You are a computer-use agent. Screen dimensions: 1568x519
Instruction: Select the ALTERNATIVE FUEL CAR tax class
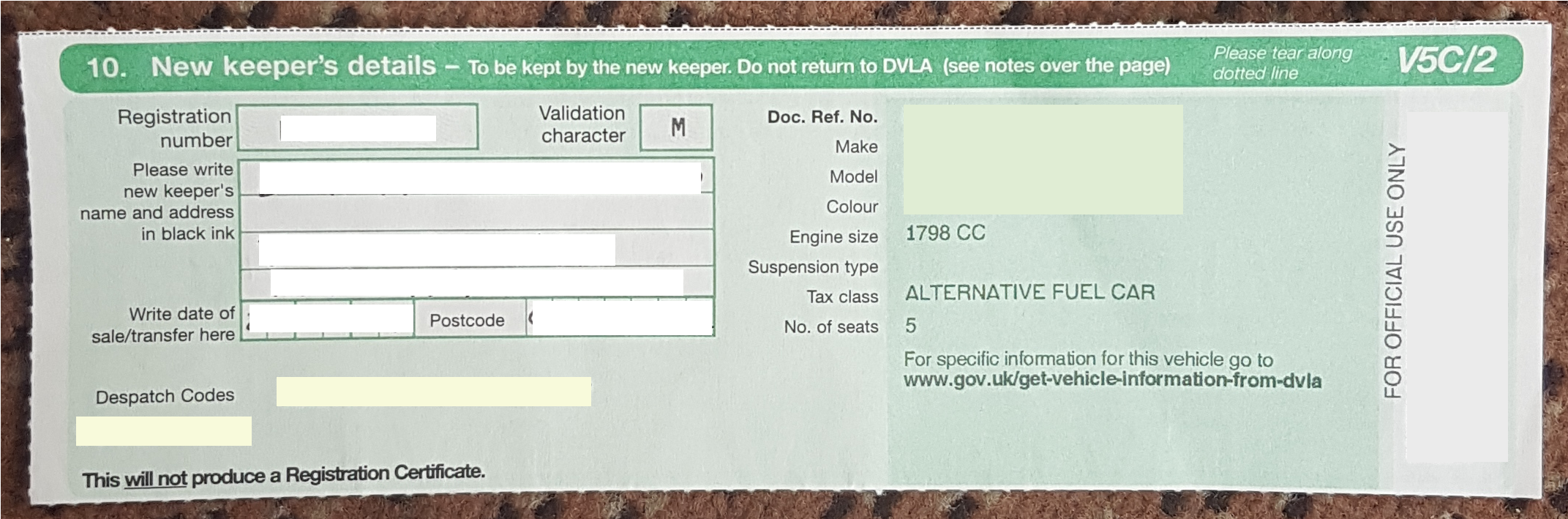[x=1029, y=293]
